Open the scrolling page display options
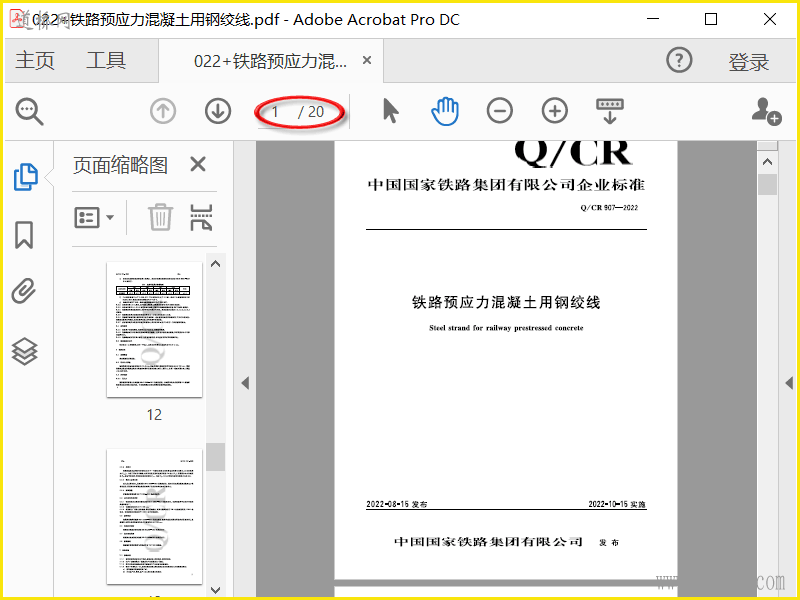The image size is (800, 600). point(610,111)
